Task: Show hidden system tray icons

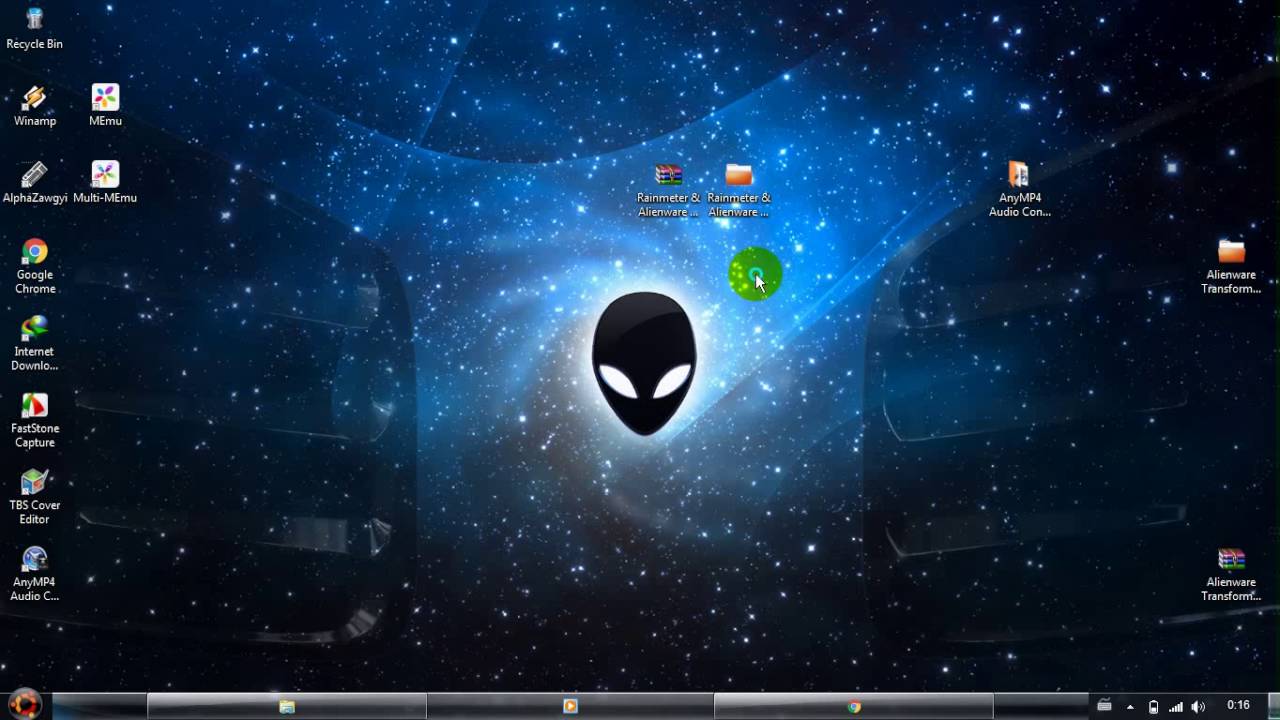Action: coord(1130,707)
